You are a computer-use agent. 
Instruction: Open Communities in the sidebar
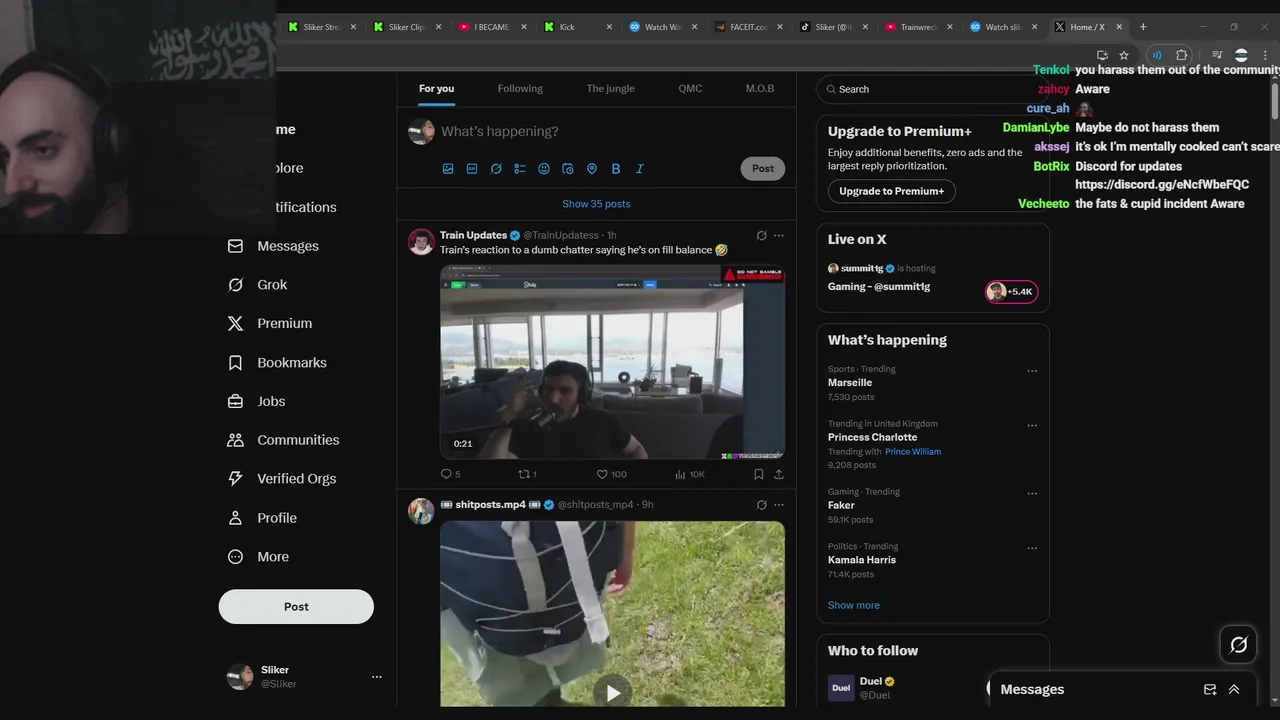tap(283, 440)
